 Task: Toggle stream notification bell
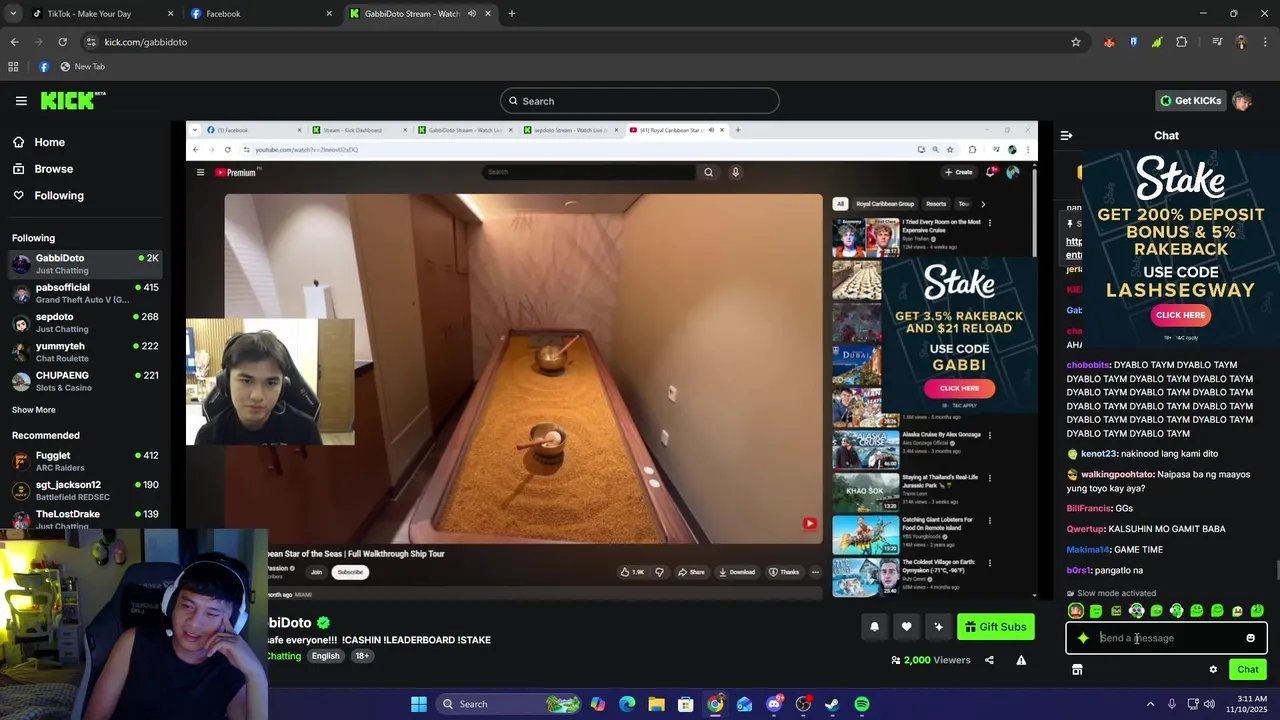point(874,627)
